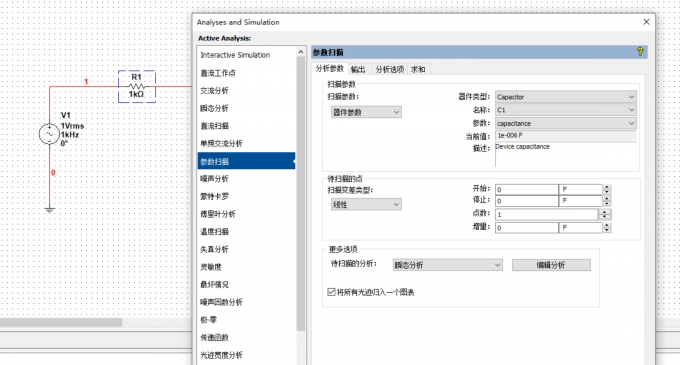Viewport: 680px width, 365px height.
Task: Open the help question mark icon
Action: (x=640, y=52)
